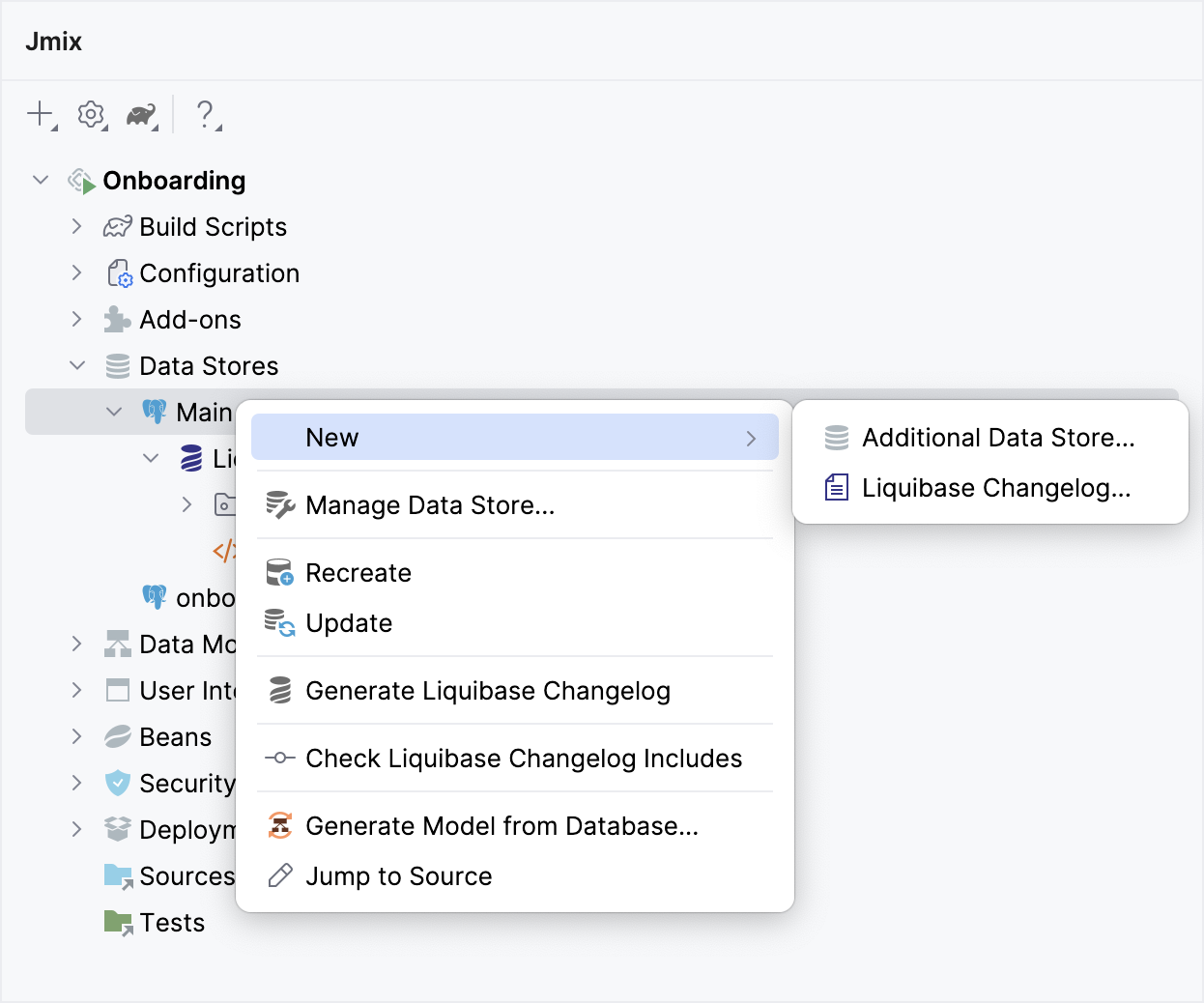Click the Generate Liquibase Changelog icon

click(280, 691)
